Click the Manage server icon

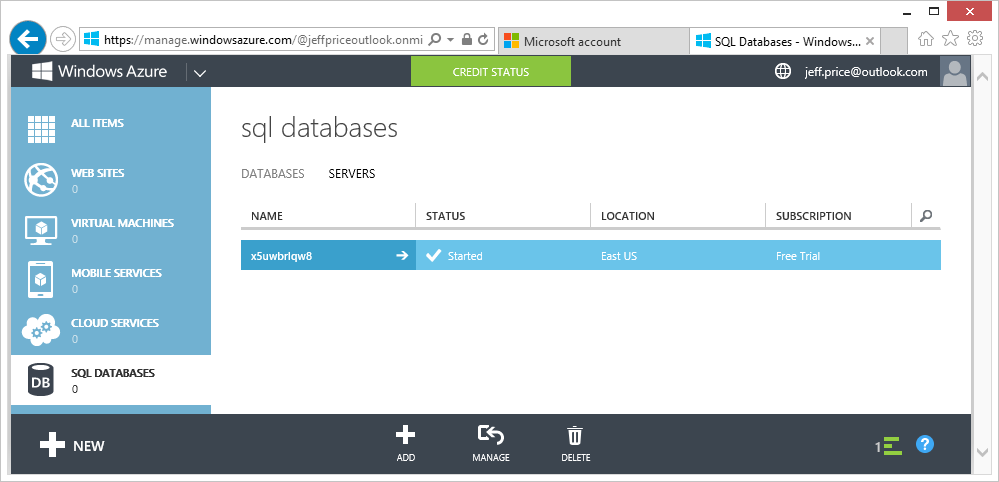(x=491, y=436)
